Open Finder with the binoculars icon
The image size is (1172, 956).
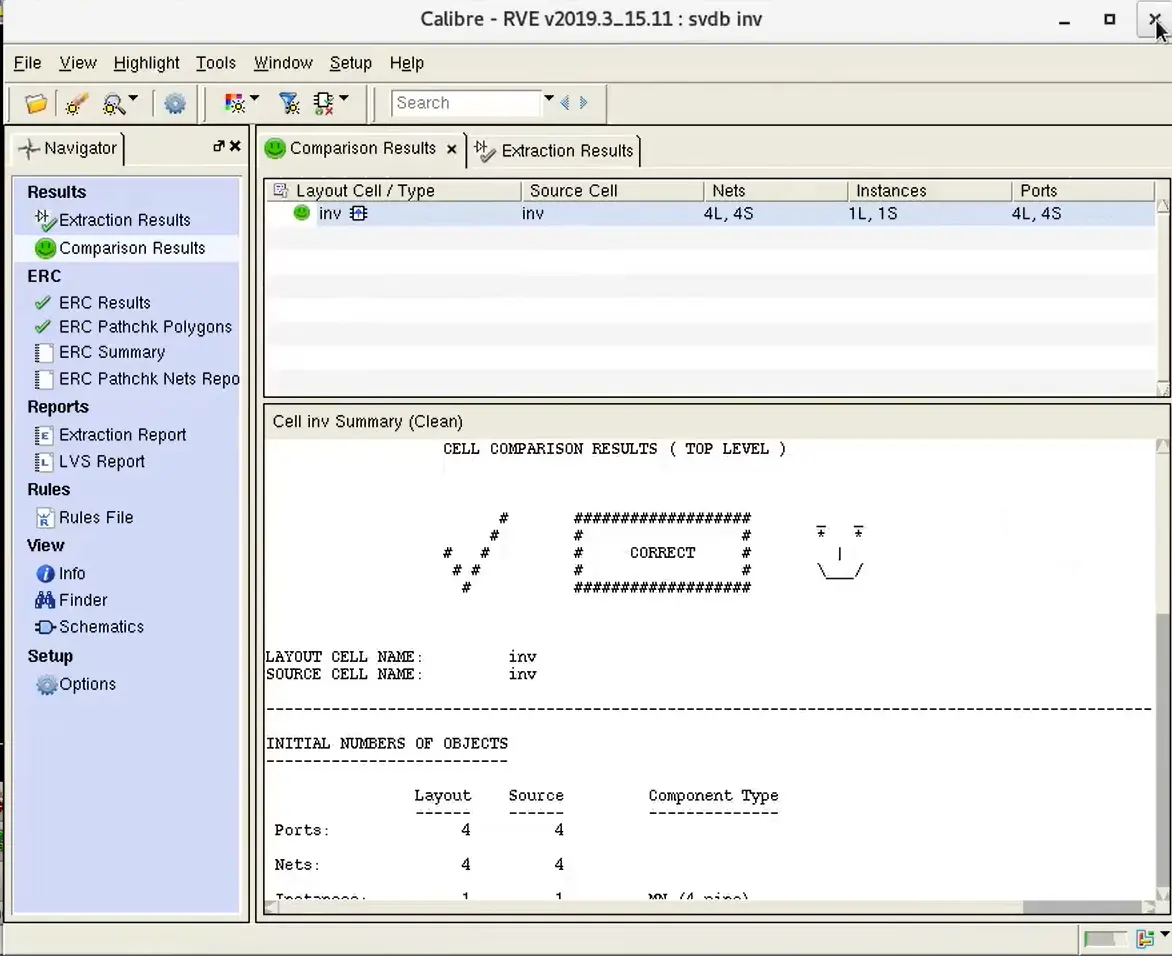(x=45, y=600)
